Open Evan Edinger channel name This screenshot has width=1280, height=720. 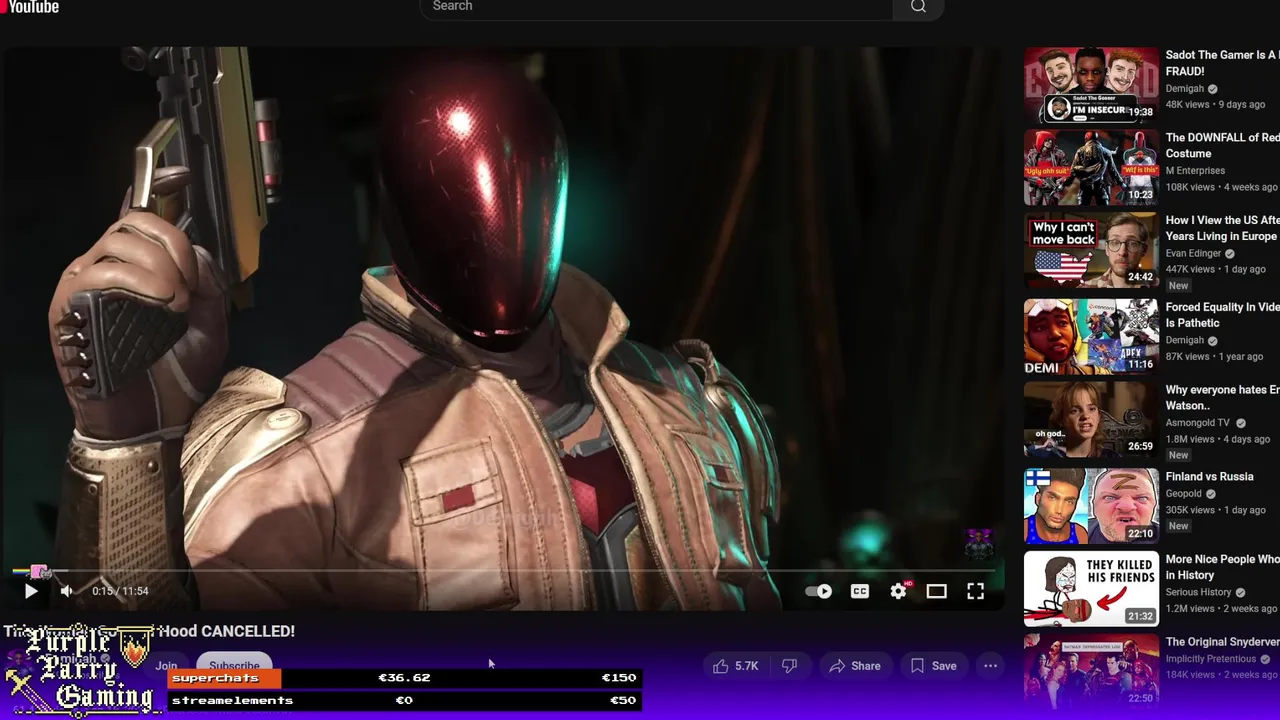1193,254
